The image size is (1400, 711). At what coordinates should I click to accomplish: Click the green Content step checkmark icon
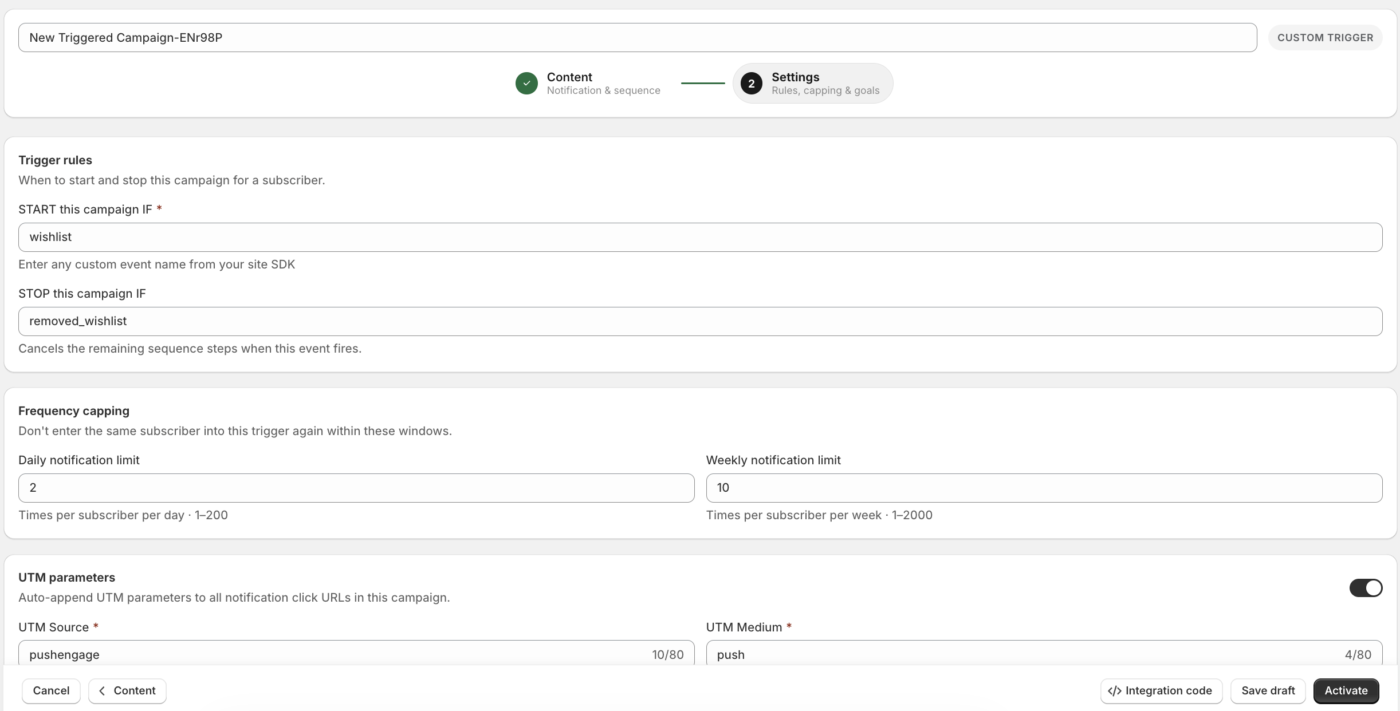coord(527,84)
